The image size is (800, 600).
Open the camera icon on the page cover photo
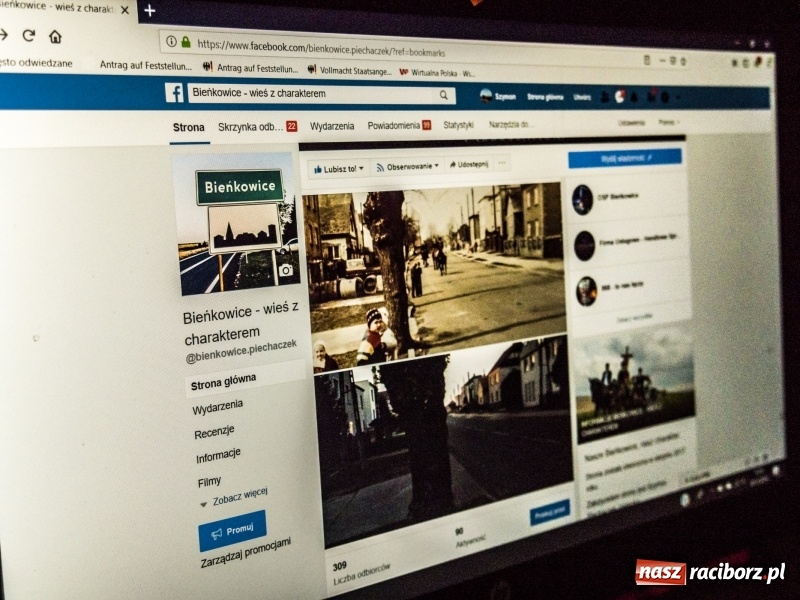click(284, 268)
